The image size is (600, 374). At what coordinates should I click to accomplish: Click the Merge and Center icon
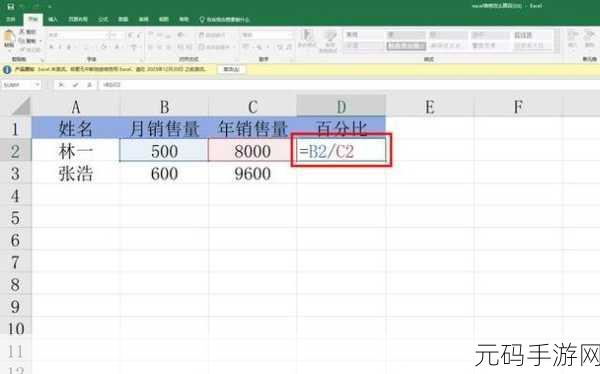click(202, 47)
